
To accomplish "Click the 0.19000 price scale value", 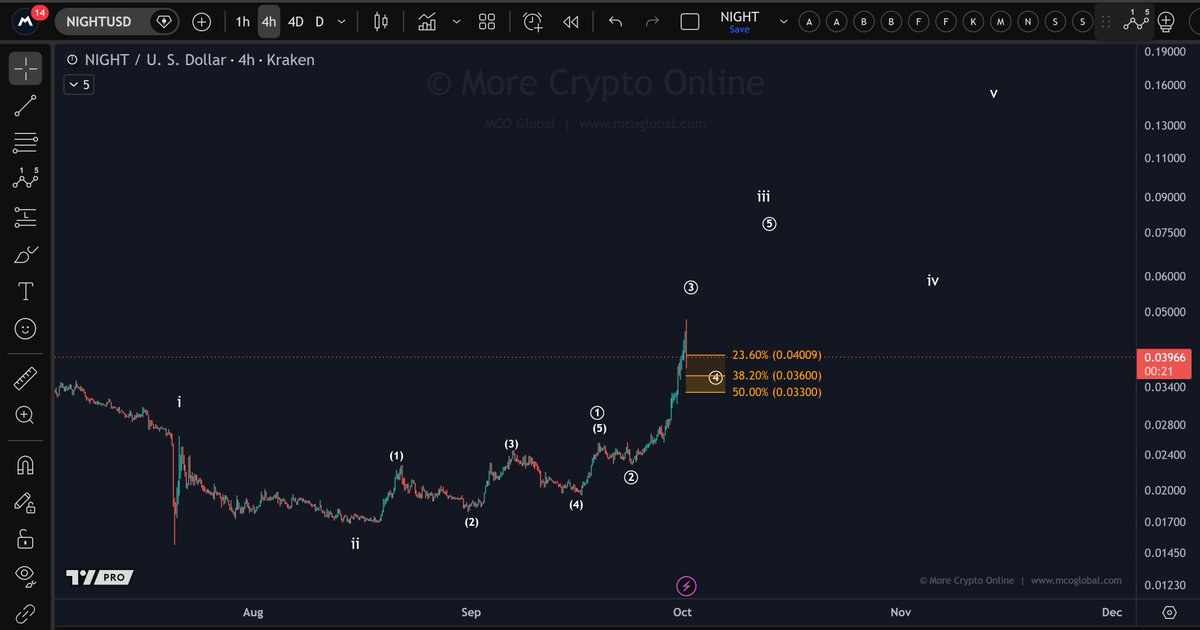I will [1165, 51].
